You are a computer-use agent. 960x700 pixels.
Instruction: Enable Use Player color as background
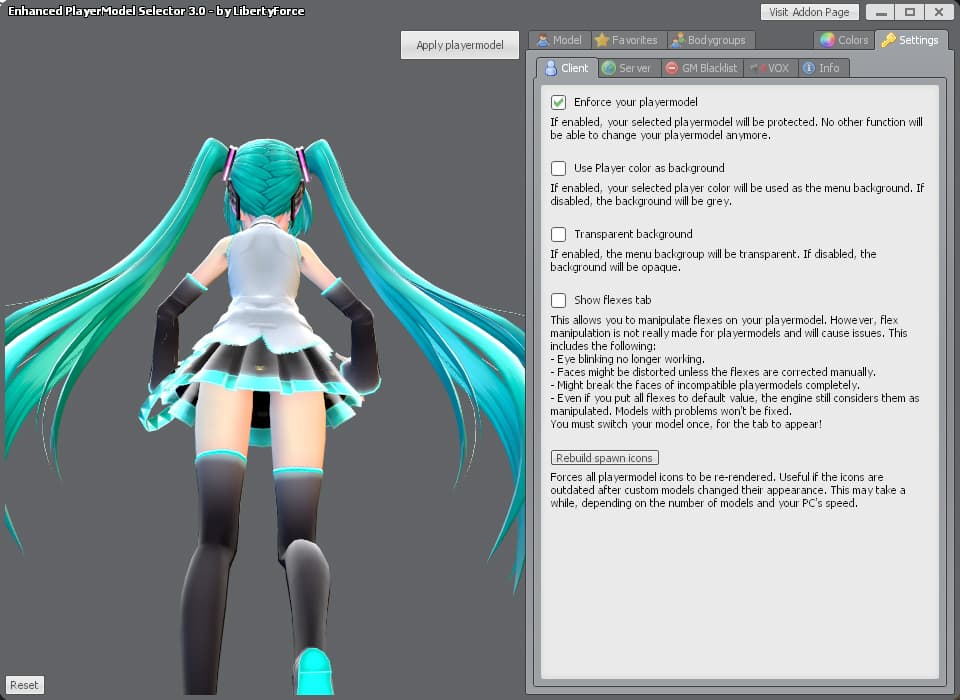click(558, 168)
